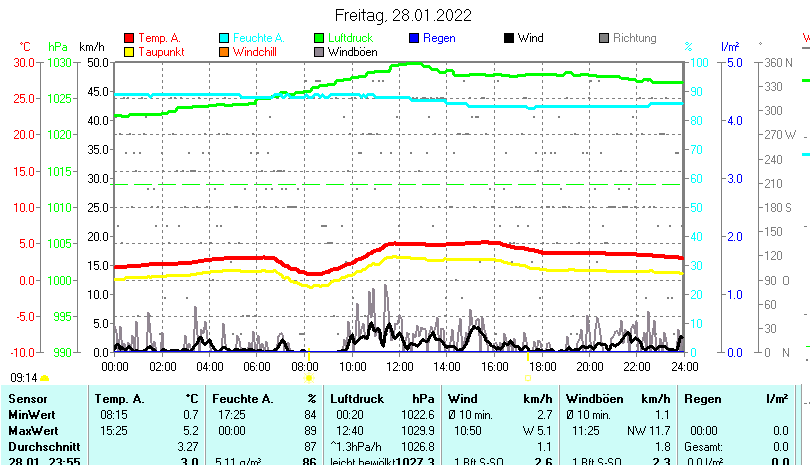The image size is (810, 465).
Task: Click the red Temp. A. legend swatch
Action: pyautogui.click(x=129, y=38)
